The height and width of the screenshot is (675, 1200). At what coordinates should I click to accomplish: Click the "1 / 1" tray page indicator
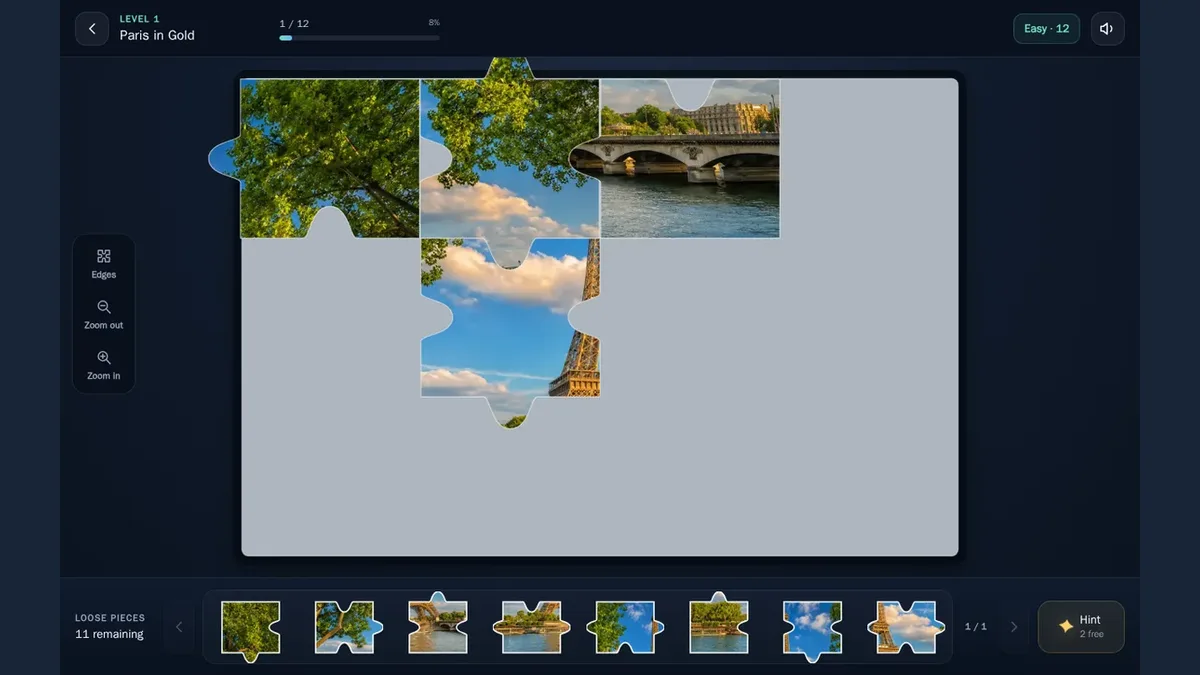(976, 627)
